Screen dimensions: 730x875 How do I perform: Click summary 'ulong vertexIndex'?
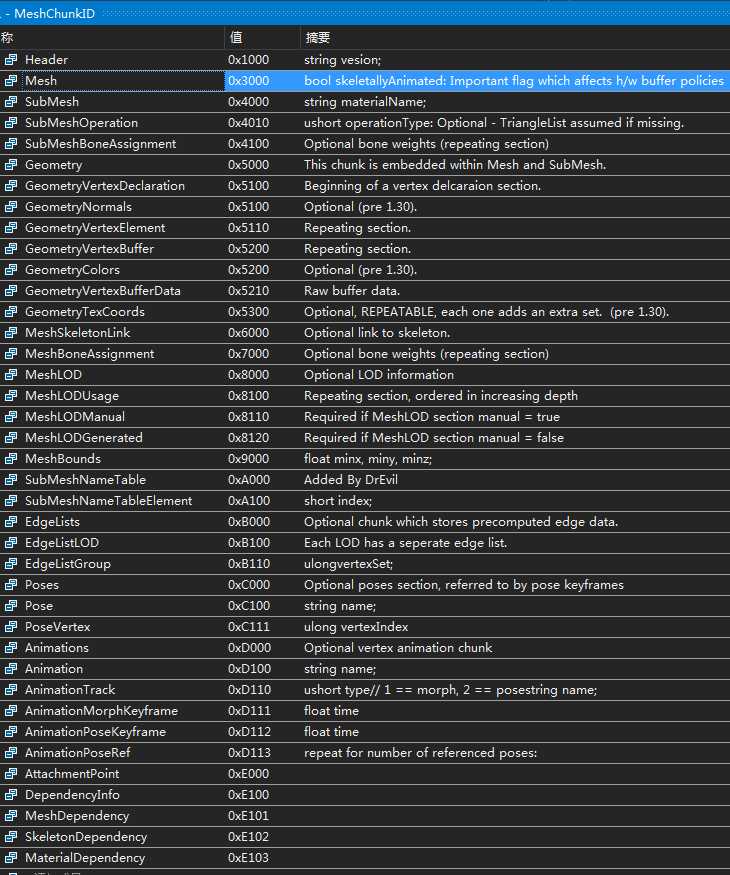coord(356,627)
